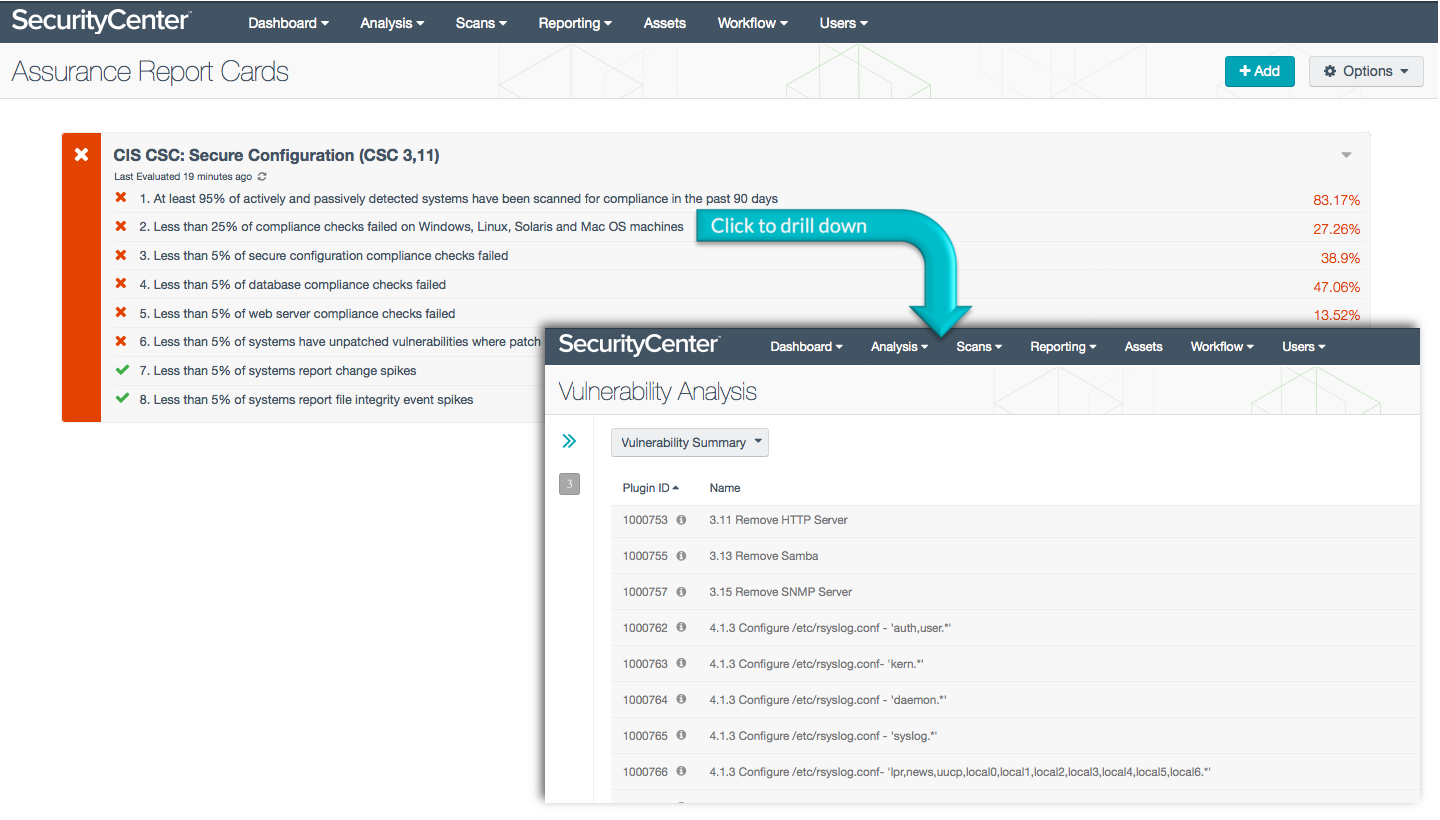Image resolution: width=1440 pixels, height=820 pixels.
Task: Collapse the CIS CSC report card arrow
Action: tap(1346, 155)
